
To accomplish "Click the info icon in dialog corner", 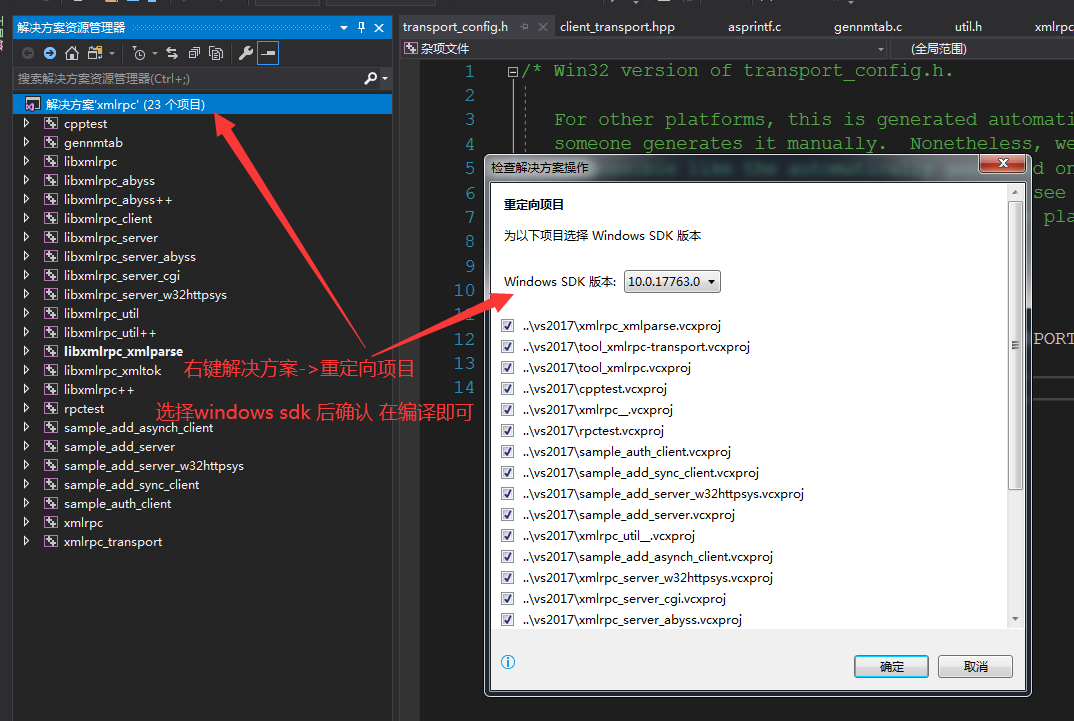I will [x=507, y=662].
